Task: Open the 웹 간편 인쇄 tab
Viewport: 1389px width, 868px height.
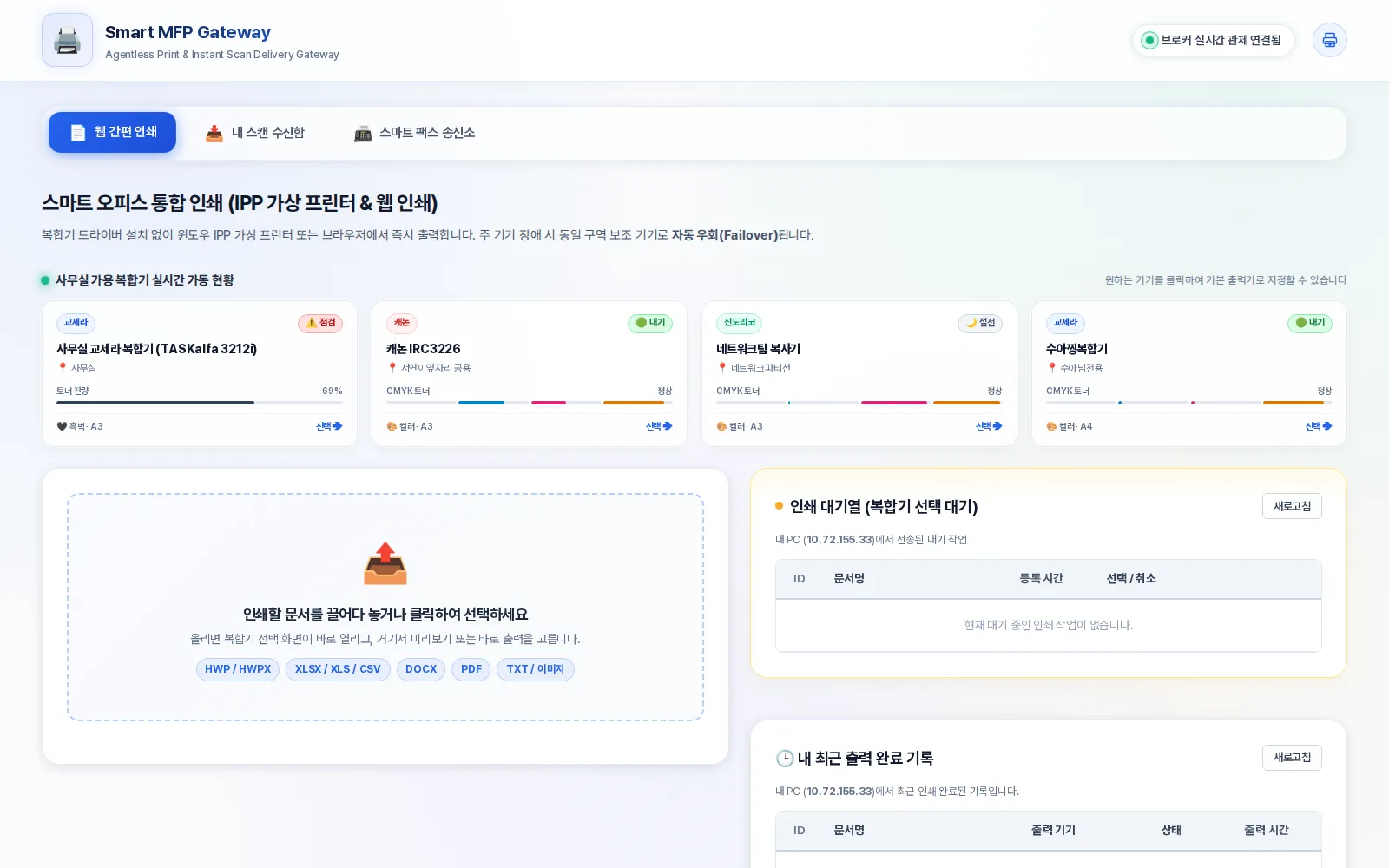Action: (112, 132)
